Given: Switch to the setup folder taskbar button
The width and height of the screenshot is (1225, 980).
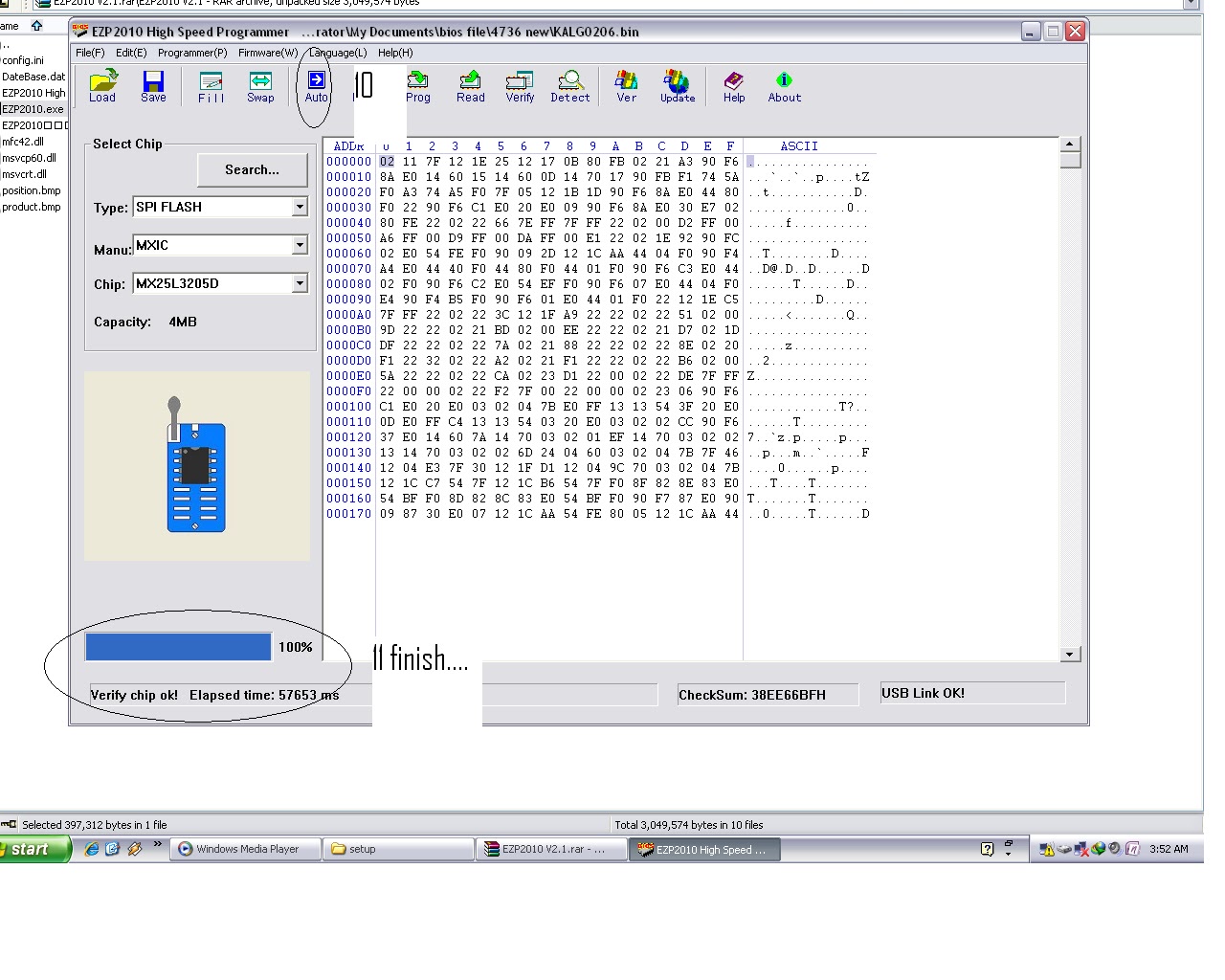Looking at the screenshot, I should tap(399, 849).
